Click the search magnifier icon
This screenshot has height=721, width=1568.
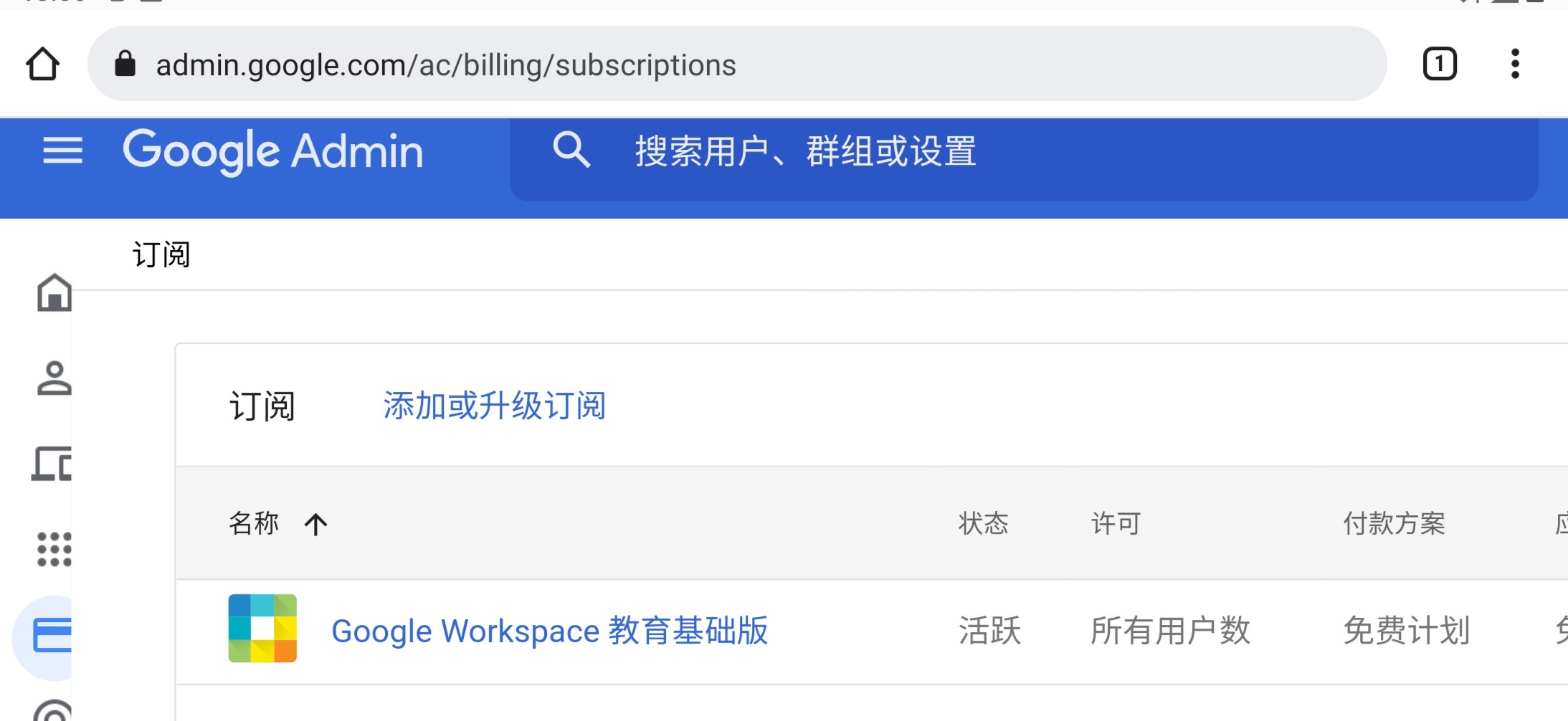pyautogui.click(x=571, y=150)
